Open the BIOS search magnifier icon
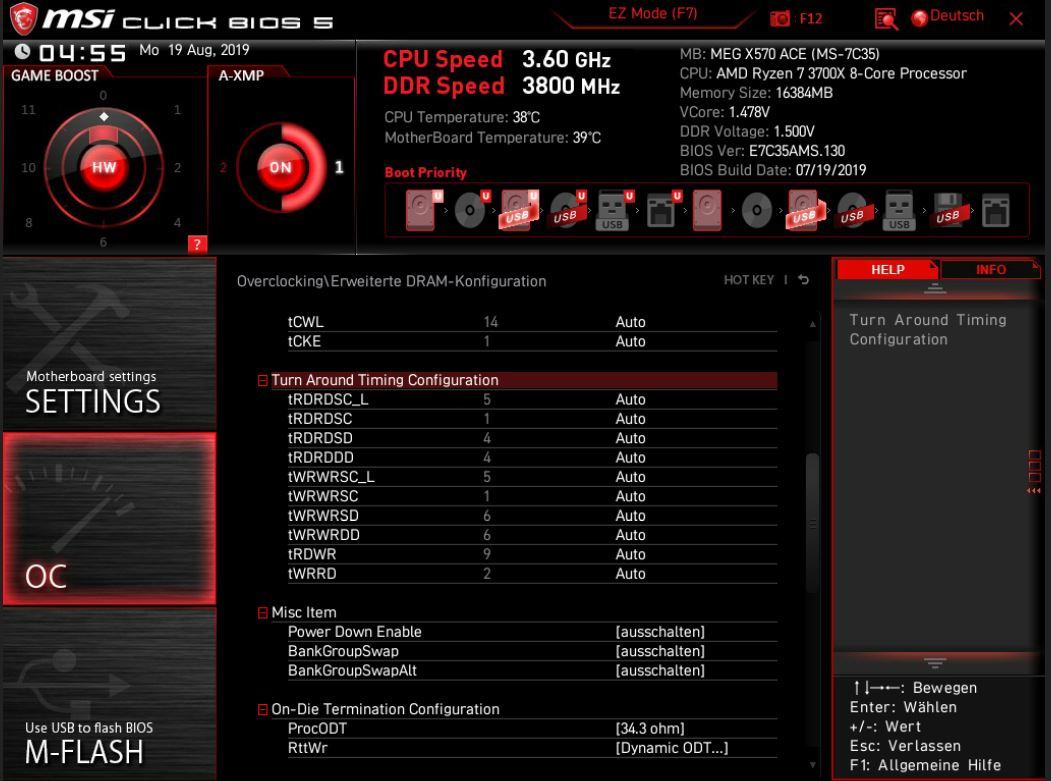This screenshot has height=781, width=1051. tap(886, 19)
